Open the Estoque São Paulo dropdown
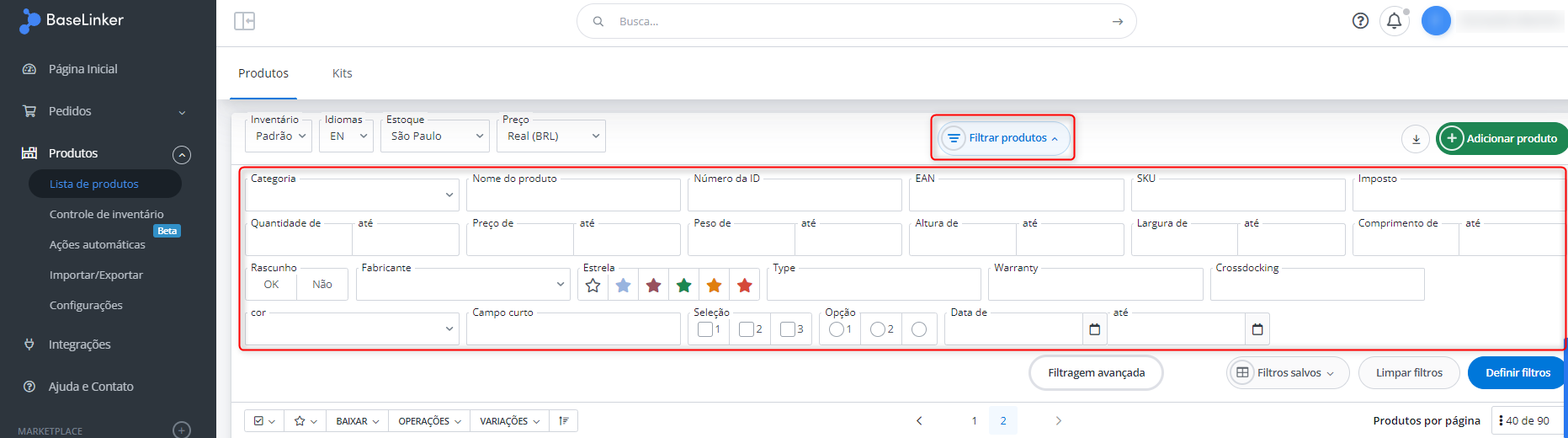 pyautogui.click(x=435, y=136)
